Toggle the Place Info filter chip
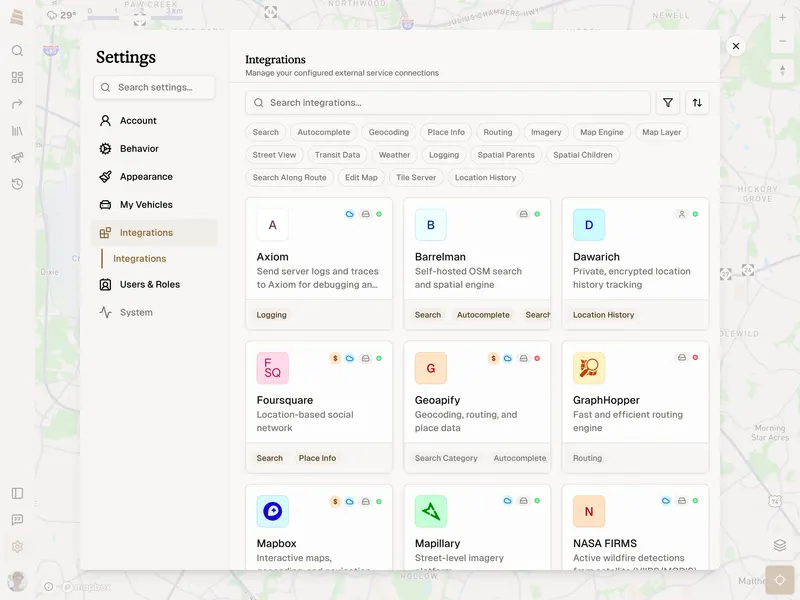 [x=446, y=132]
